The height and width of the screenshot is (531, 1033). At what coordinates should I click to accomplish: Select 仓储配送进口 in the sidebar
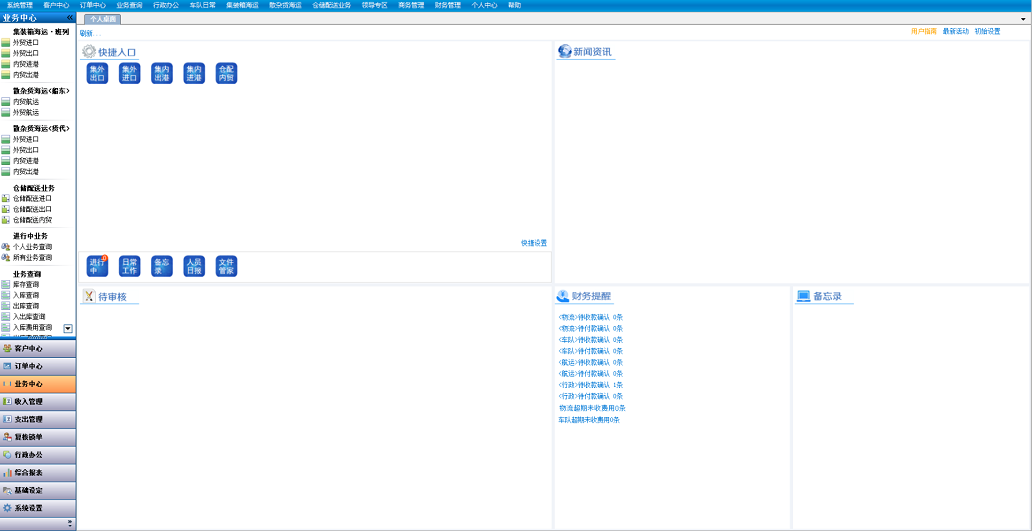click(32, 198)
